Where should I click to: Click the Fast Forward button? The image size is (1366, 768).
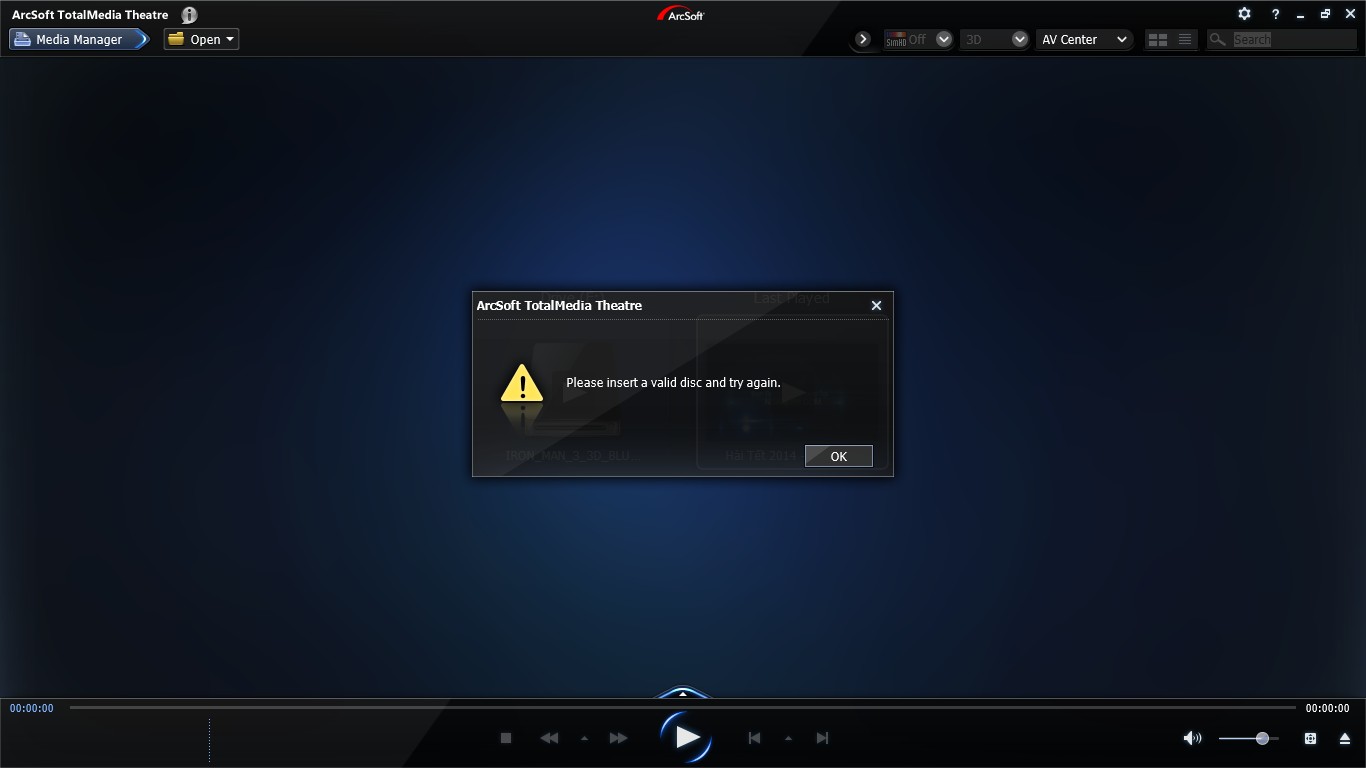[619, 738]
